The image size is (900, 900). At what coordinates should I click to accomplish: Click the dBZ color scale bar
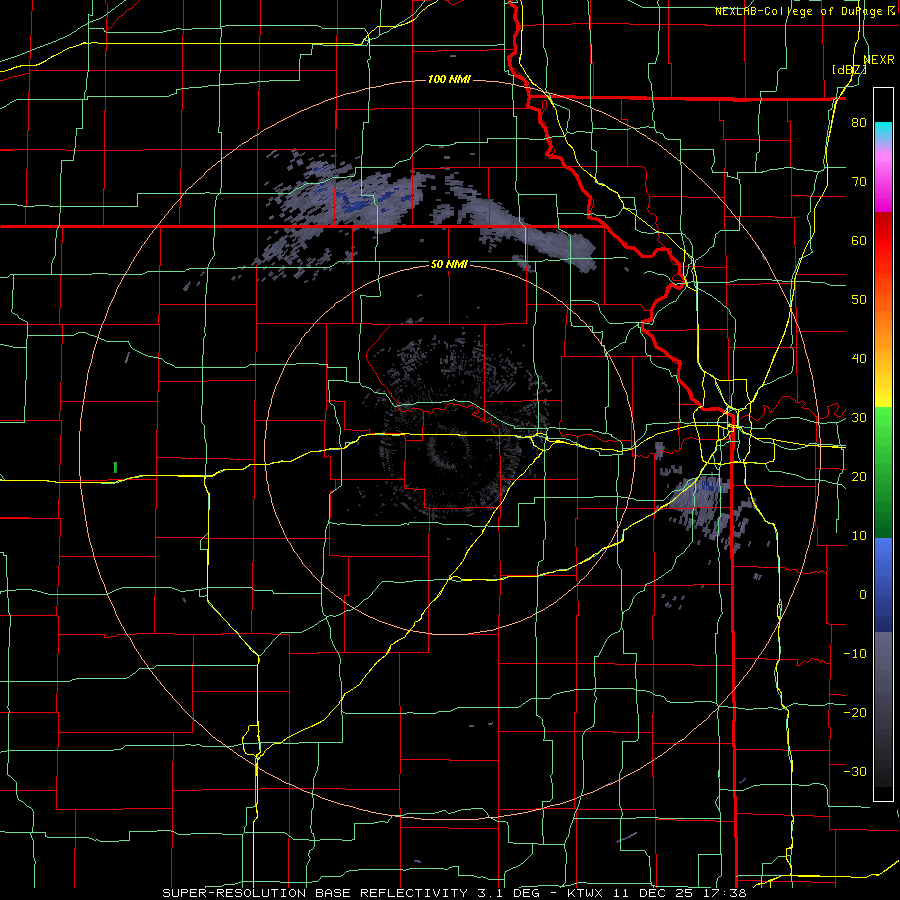883,444
